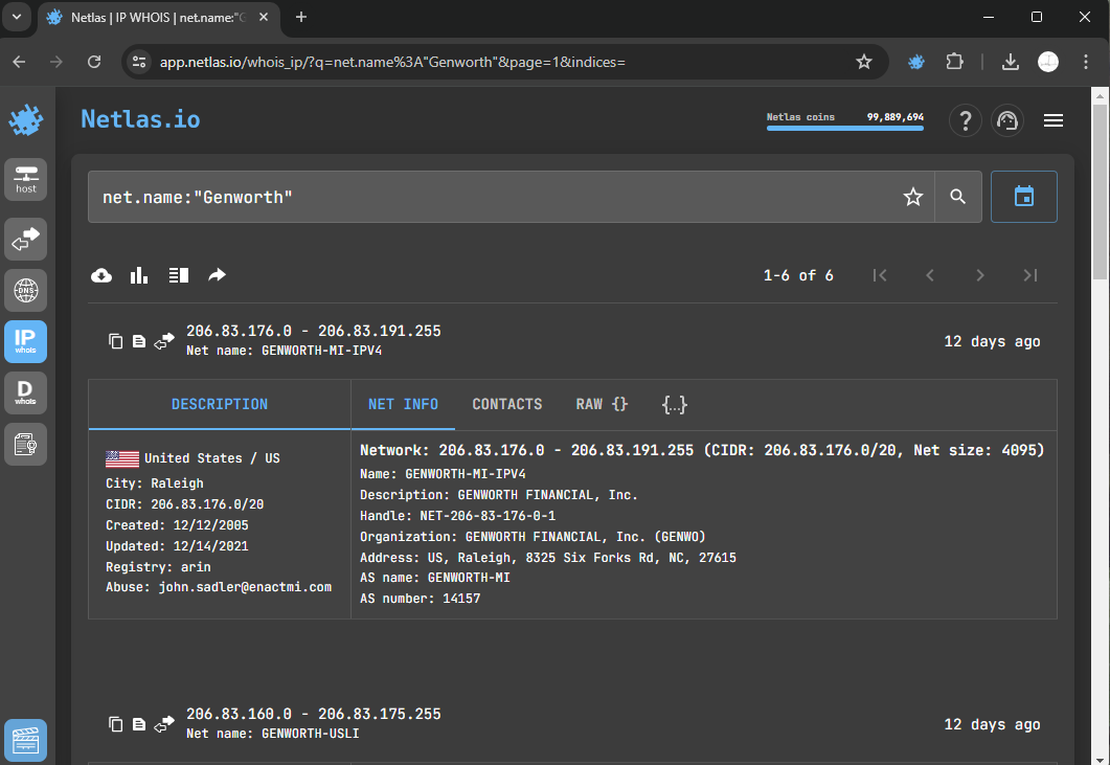This screenshot has height=765, width=1110.
Task: Go to the last results page
Action: (x=1030, y=275)
